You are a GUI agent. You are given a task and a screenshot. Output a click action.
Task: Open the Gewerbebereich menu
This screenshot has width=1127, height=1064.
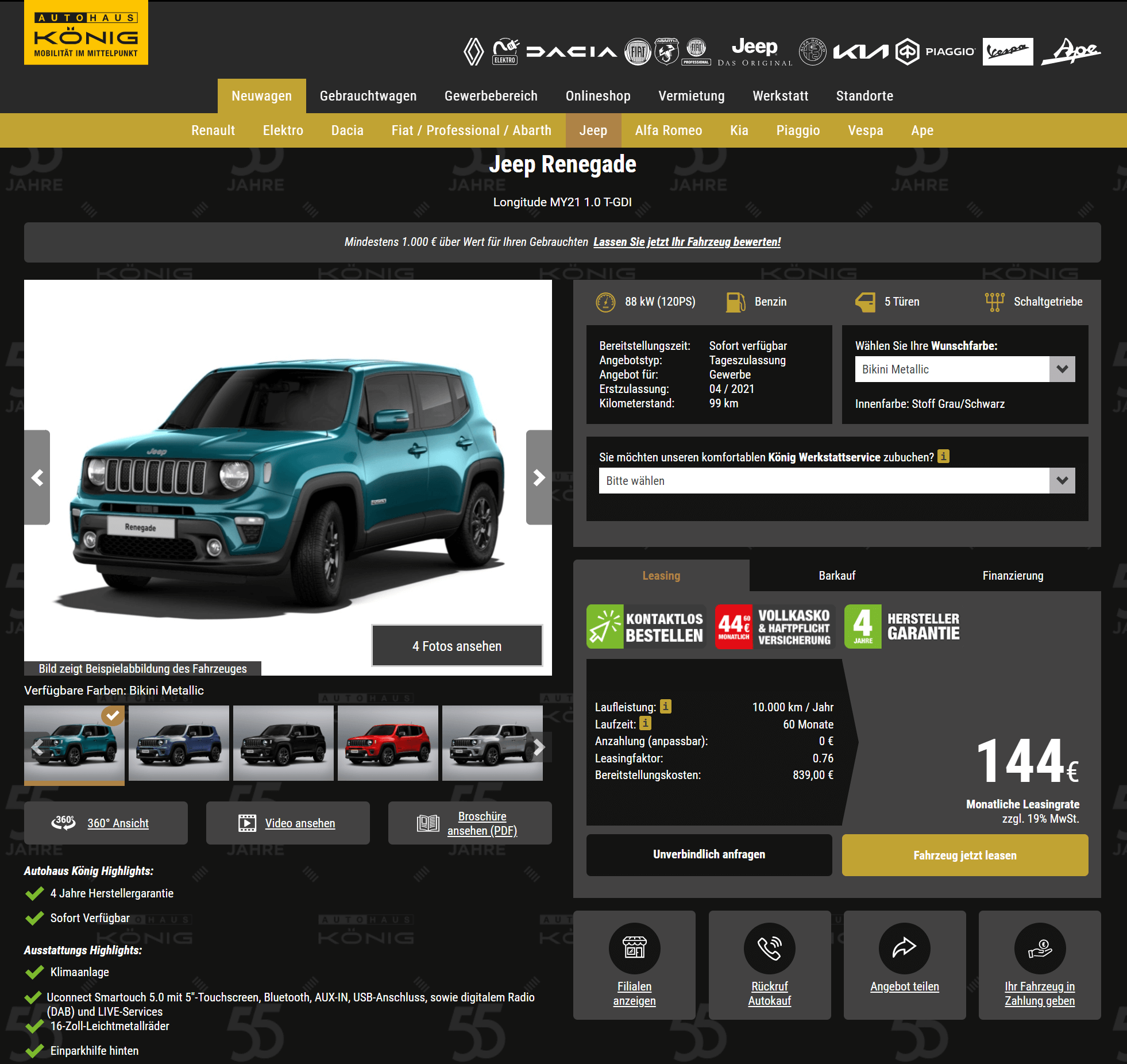click(x=491, y=96)
